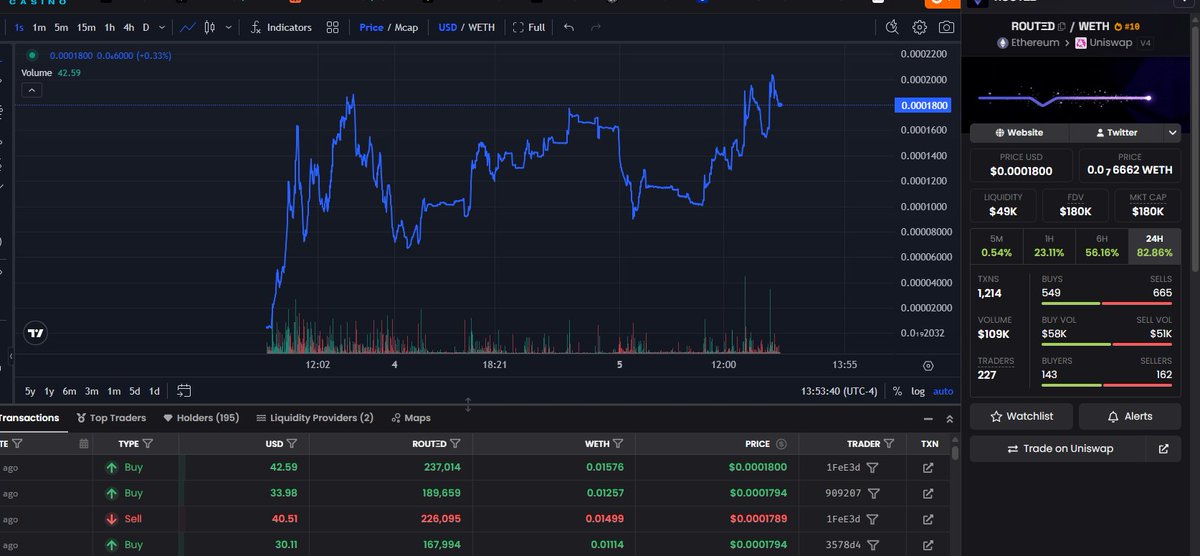Open the Twitter link
Image resolution: width=1200 pixels, height=556 pixels.
click(x=1116, y=132)
